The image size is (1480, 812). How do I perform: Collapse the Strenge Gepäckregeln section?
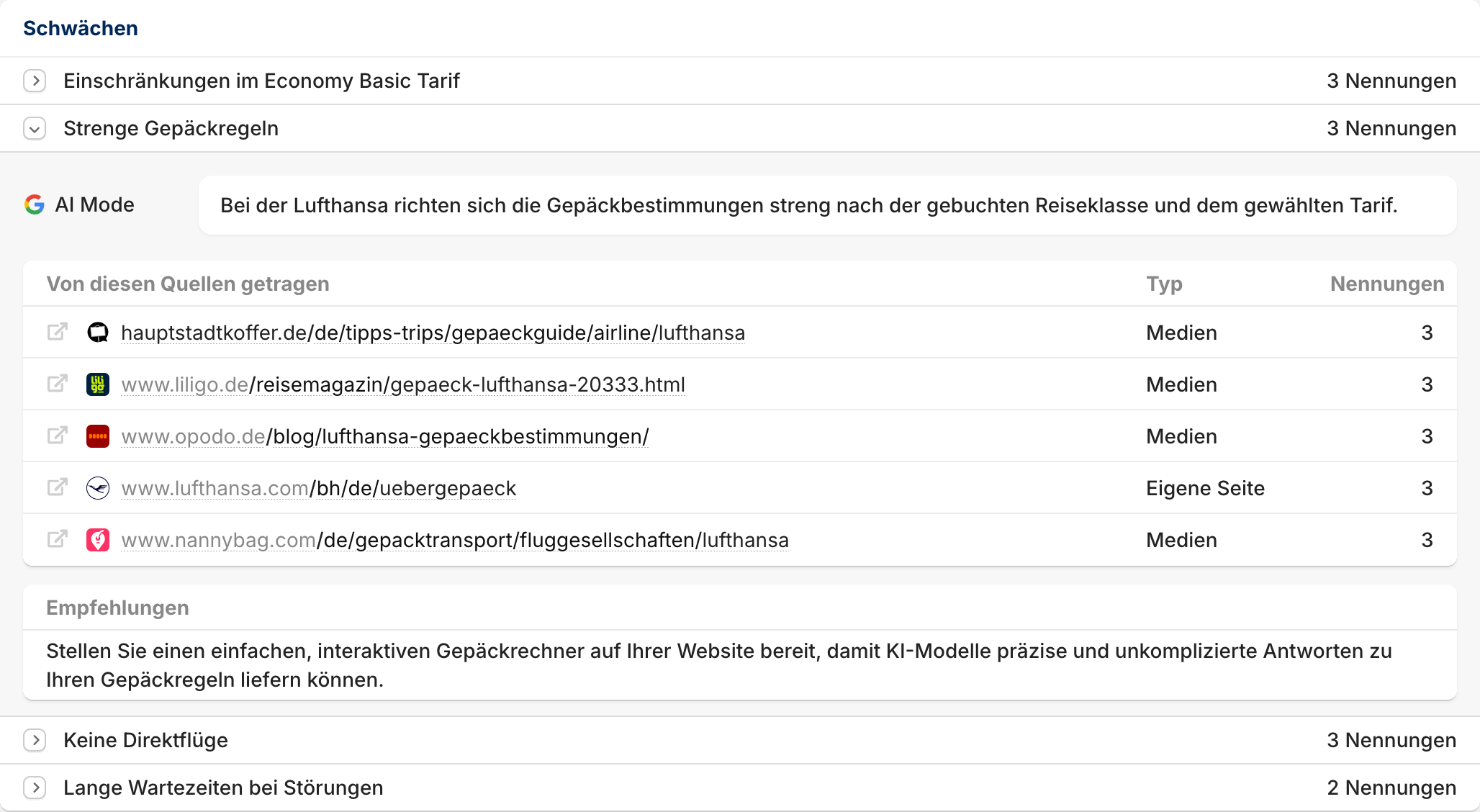[x=35, y=128]
